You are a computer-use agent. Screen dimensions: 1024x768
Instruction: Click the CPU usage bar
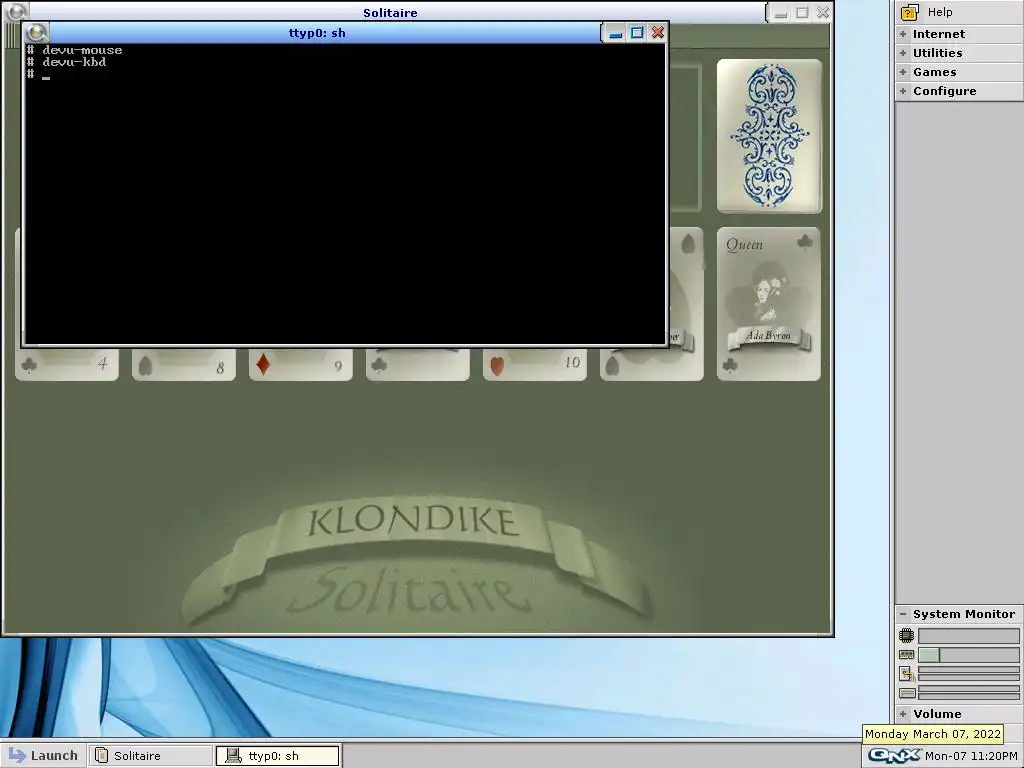968,635
